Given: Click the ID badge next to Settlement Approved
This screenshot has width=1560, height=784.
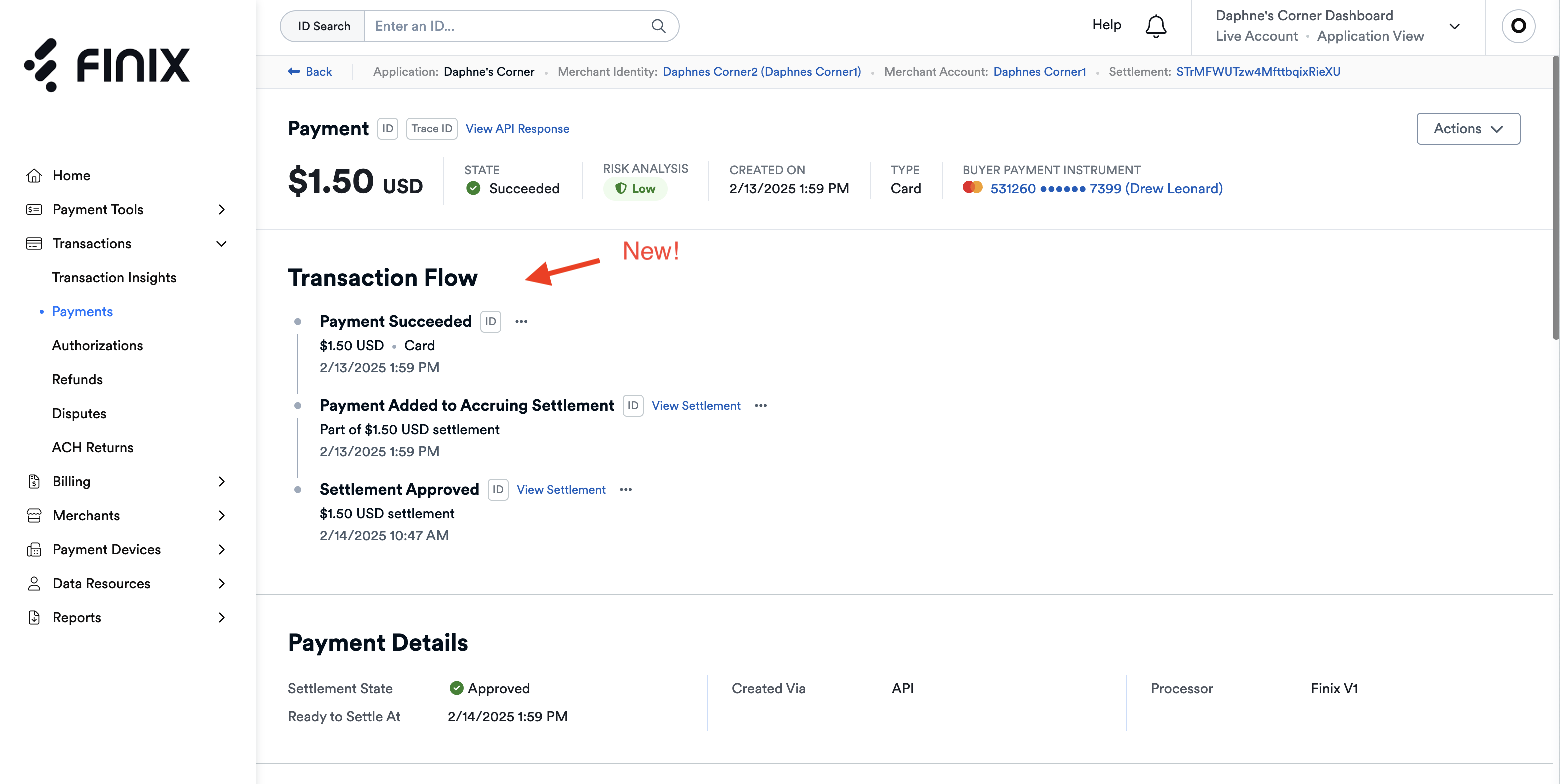Looking at the screenshot, I should coord(498,490).
